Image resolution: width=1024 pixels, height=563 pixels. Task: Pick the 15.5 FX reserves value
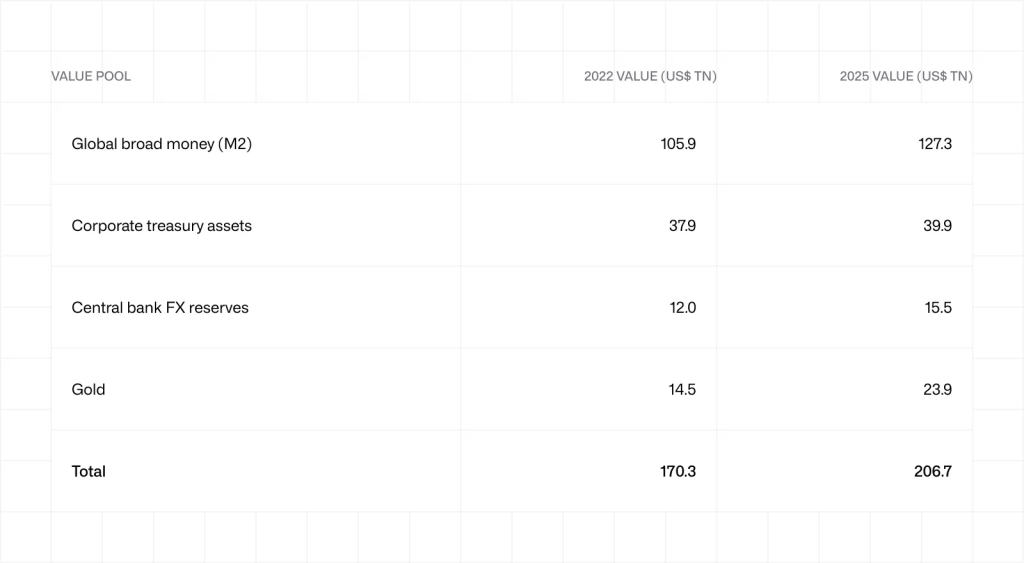click(938, 308)
